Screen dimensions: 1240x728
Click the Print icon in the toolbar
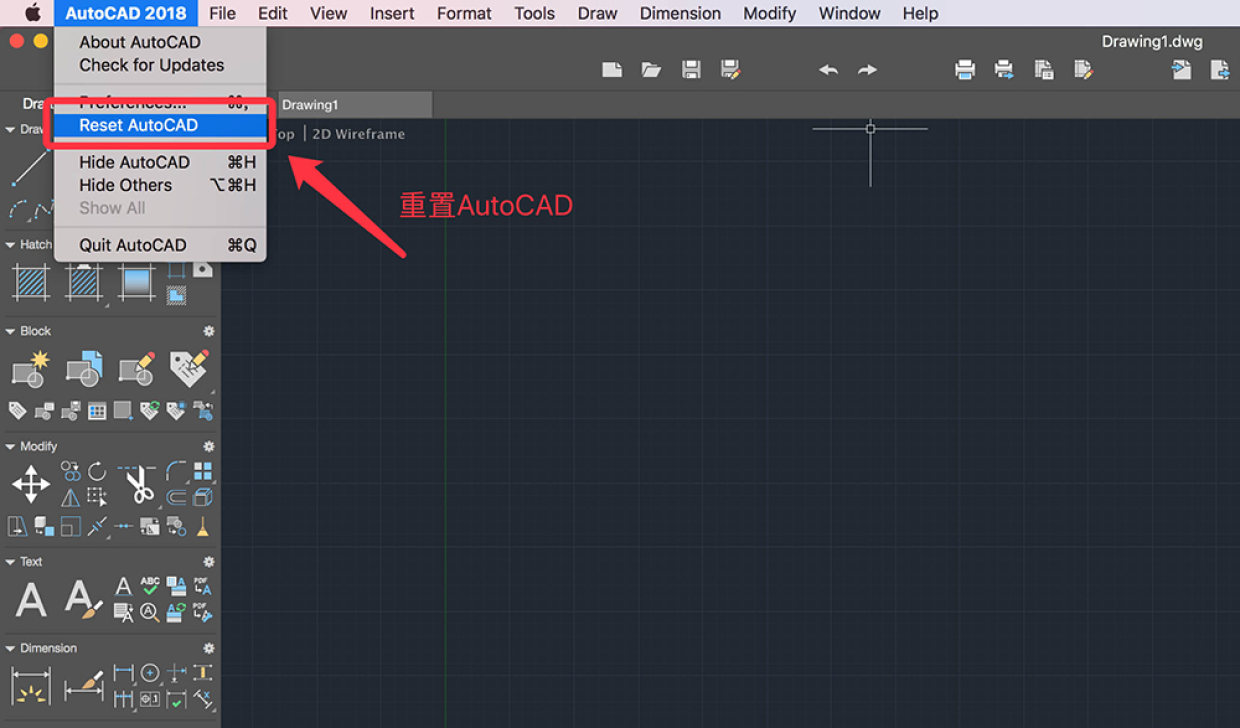click(x=965, y=69)
